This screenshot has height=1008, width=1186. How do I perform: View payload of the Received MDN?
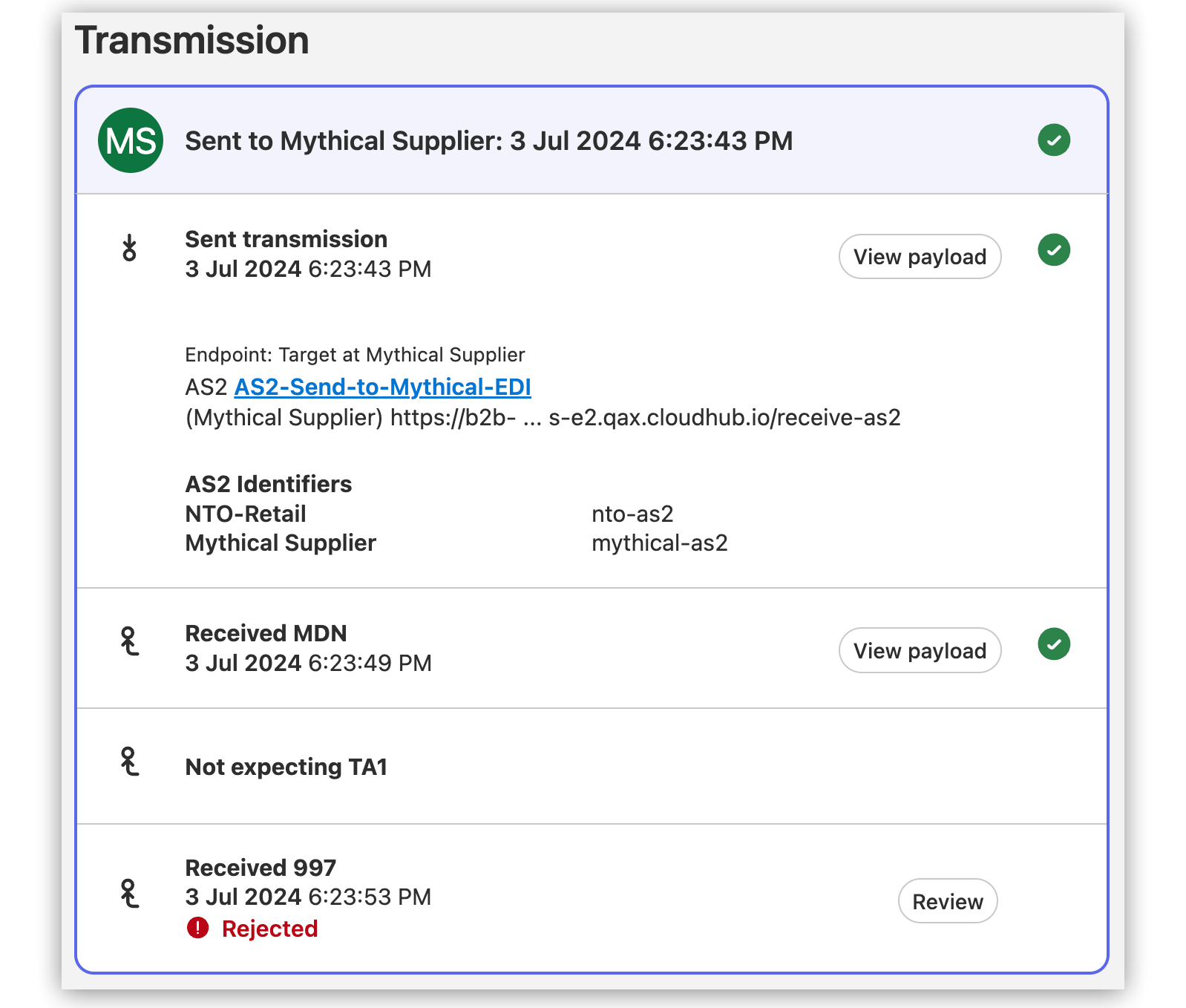pos(920,651)
